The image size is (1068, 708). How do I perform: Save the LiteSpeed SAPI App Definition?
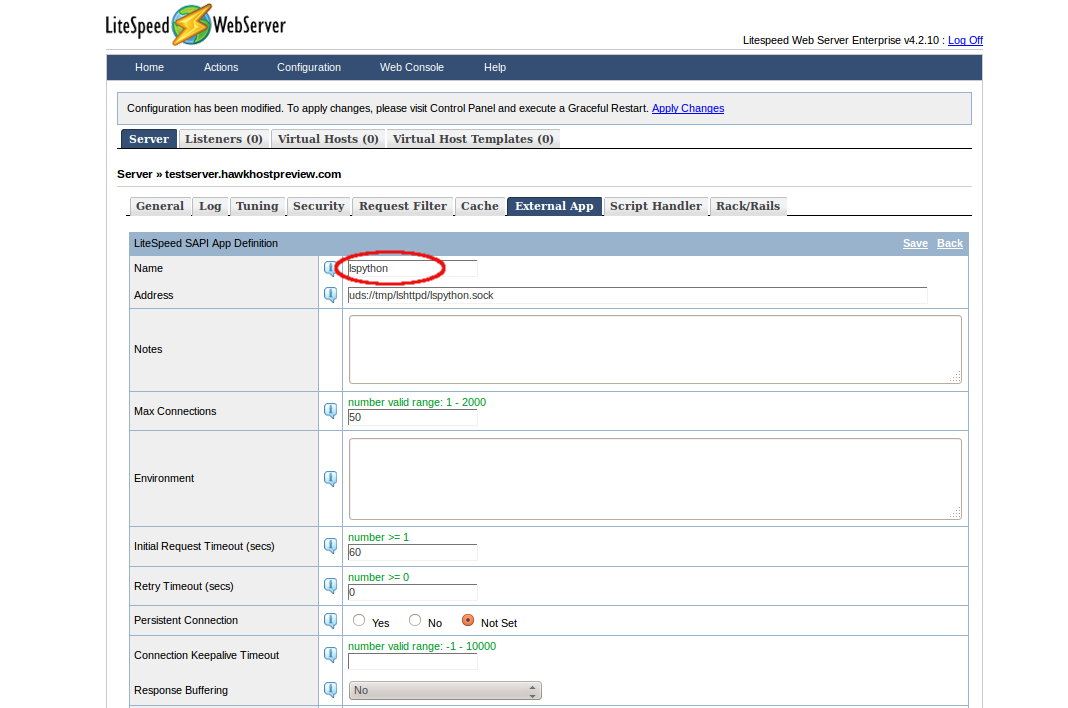click(915, 243)
